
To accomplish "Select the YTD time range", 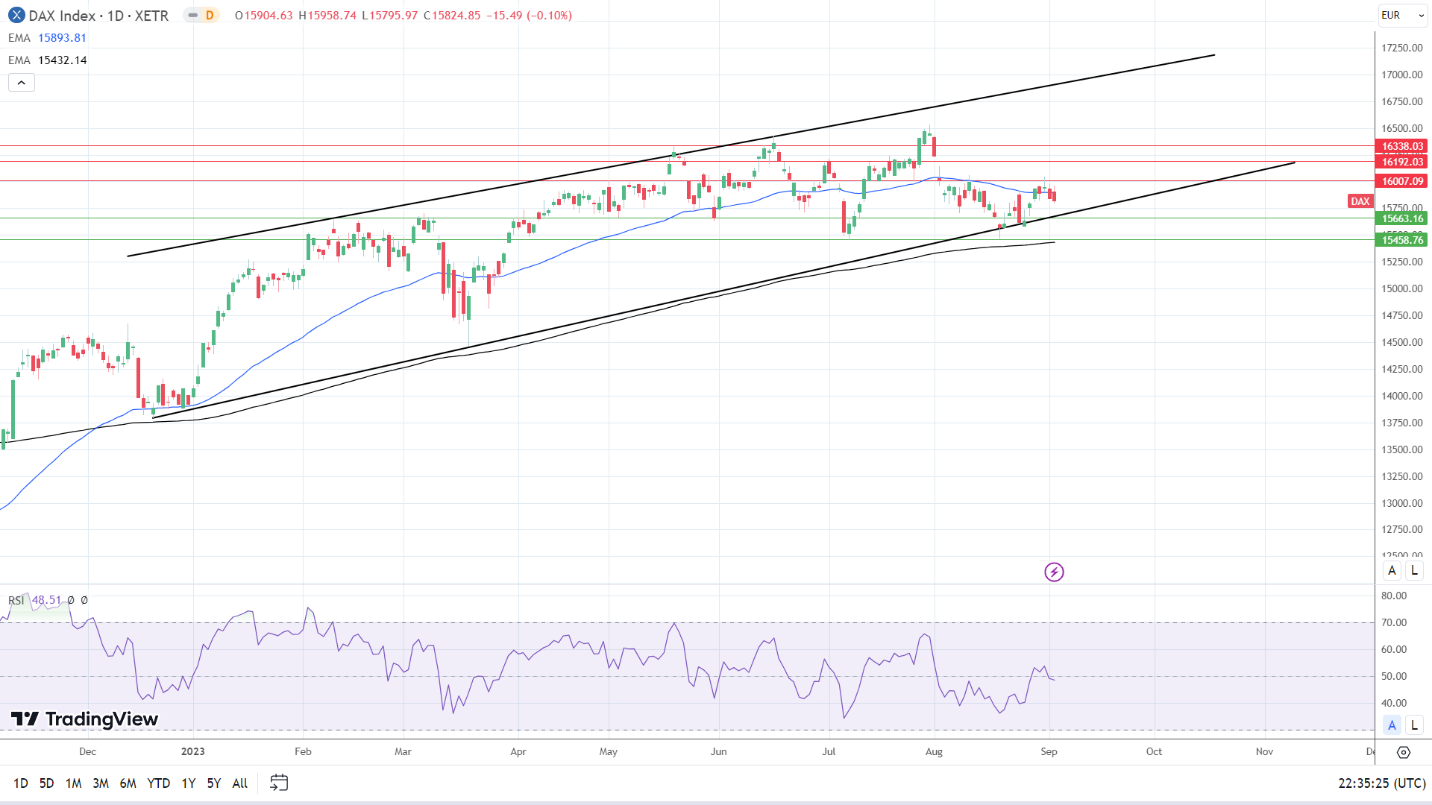I will pos(158,783).
